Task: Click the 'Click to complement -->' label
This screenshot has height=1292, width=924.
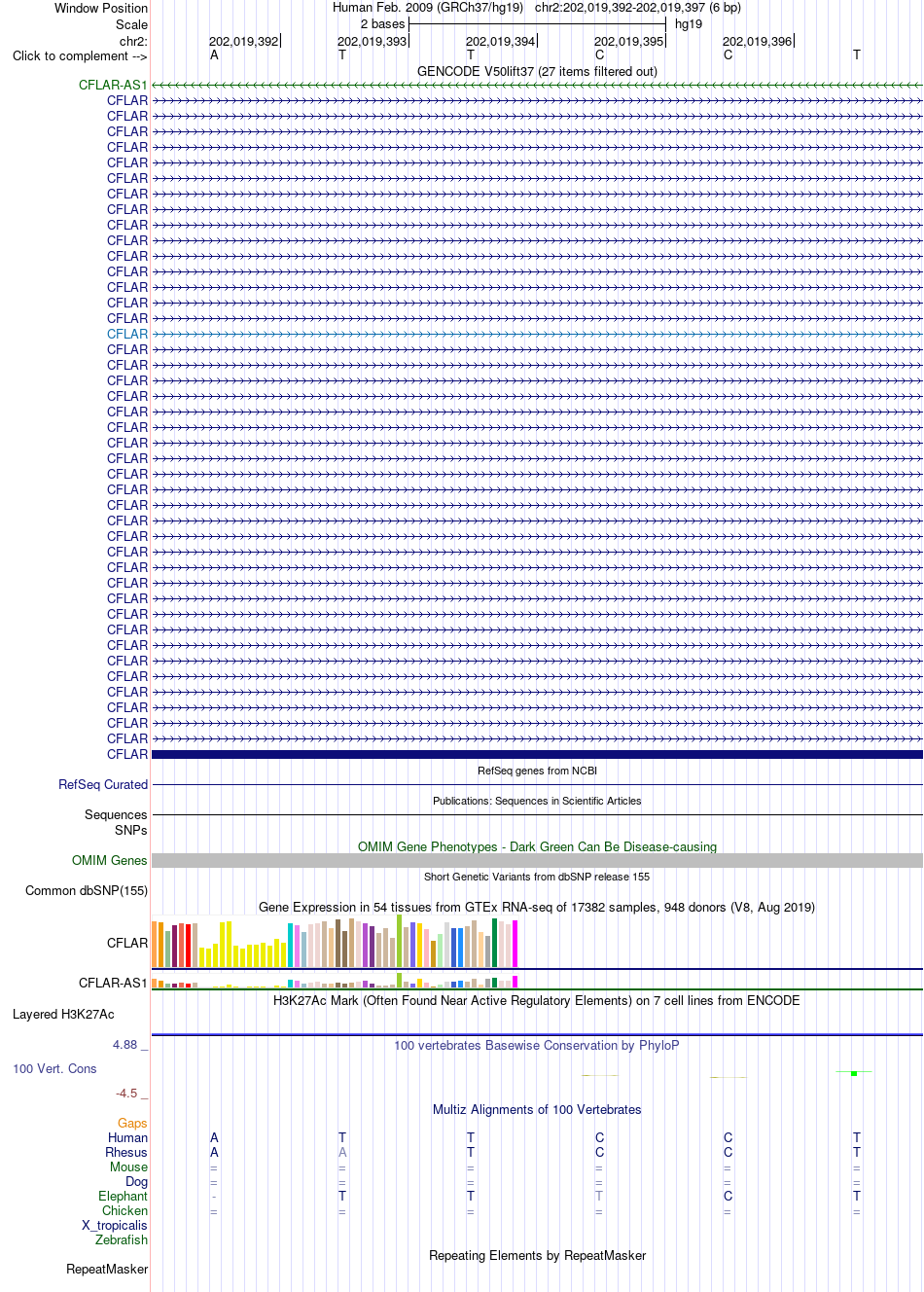Action: pos(80,55)
